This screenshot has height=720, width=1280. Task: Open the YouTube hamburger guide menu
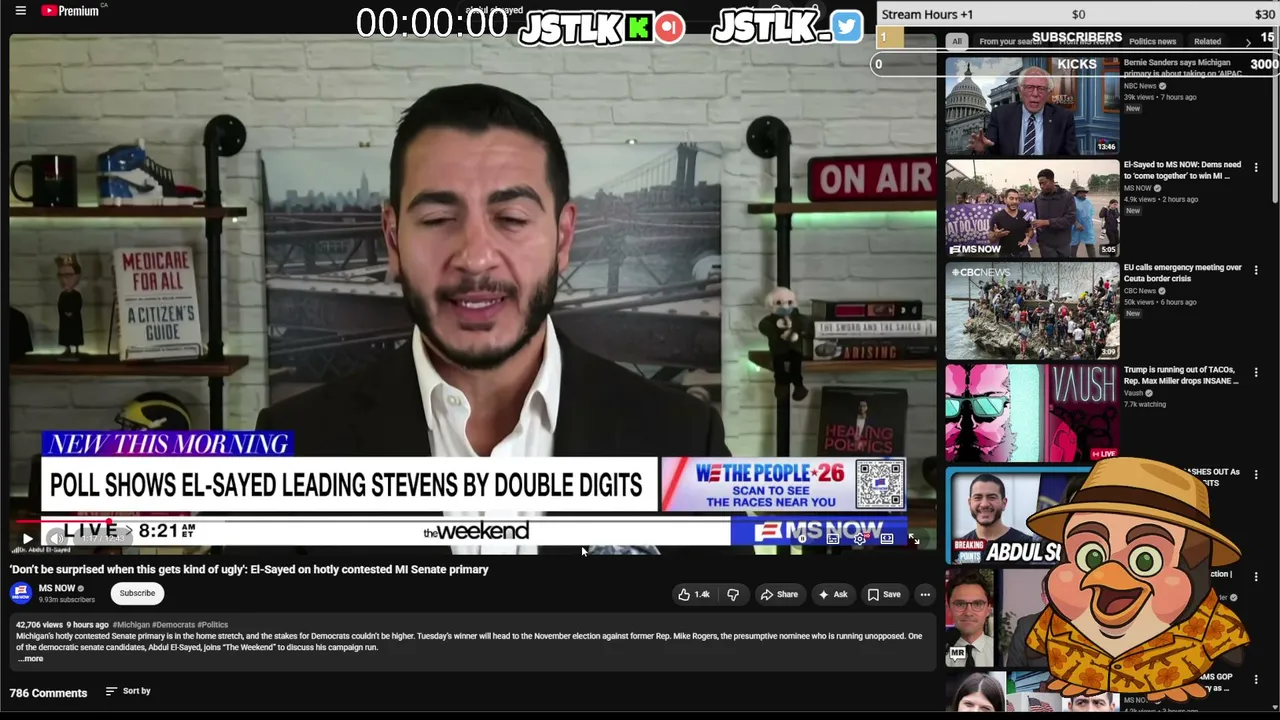coord(20,11)
